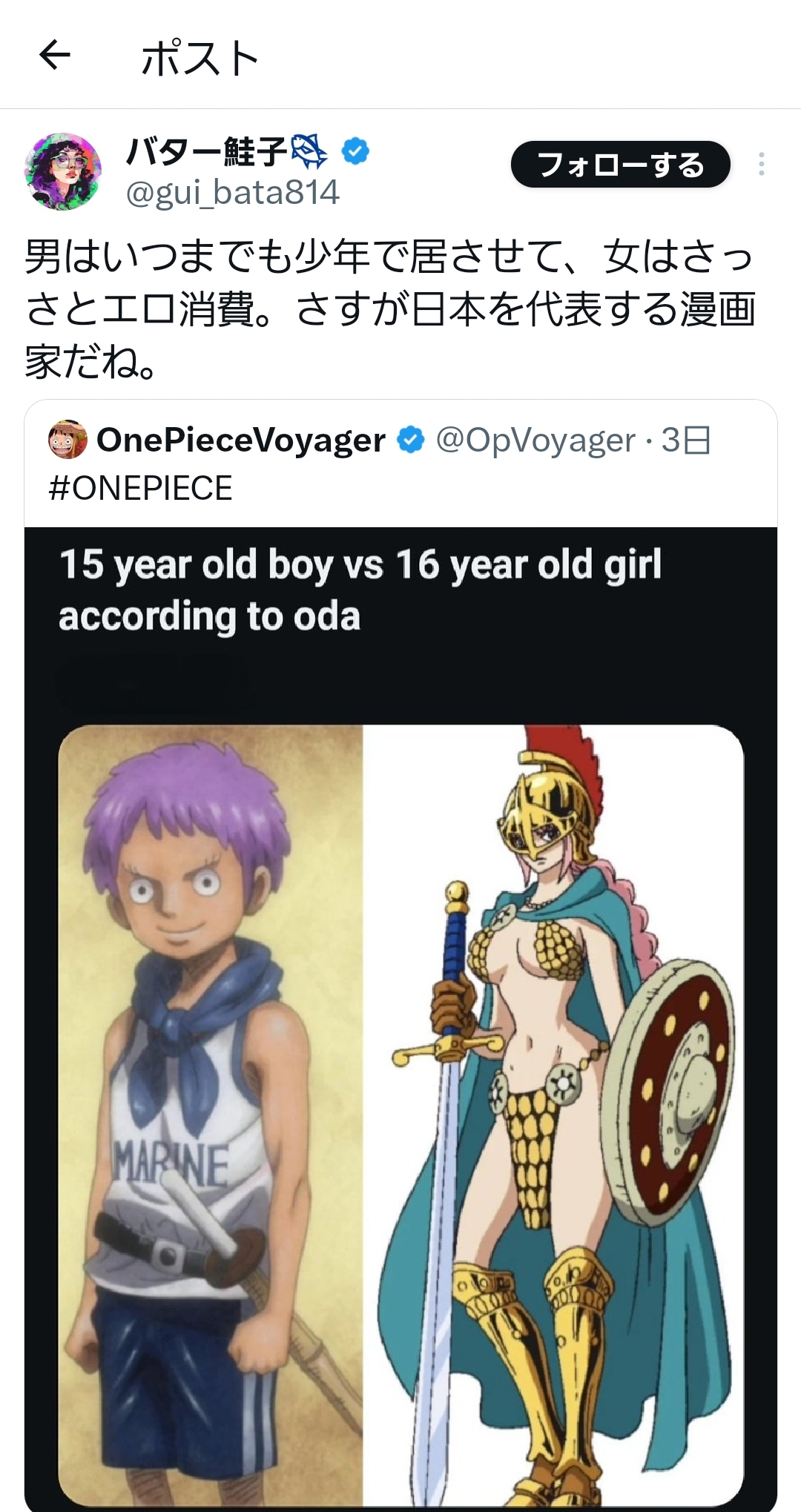Click the fish emoji in the display name

[309, 151]
